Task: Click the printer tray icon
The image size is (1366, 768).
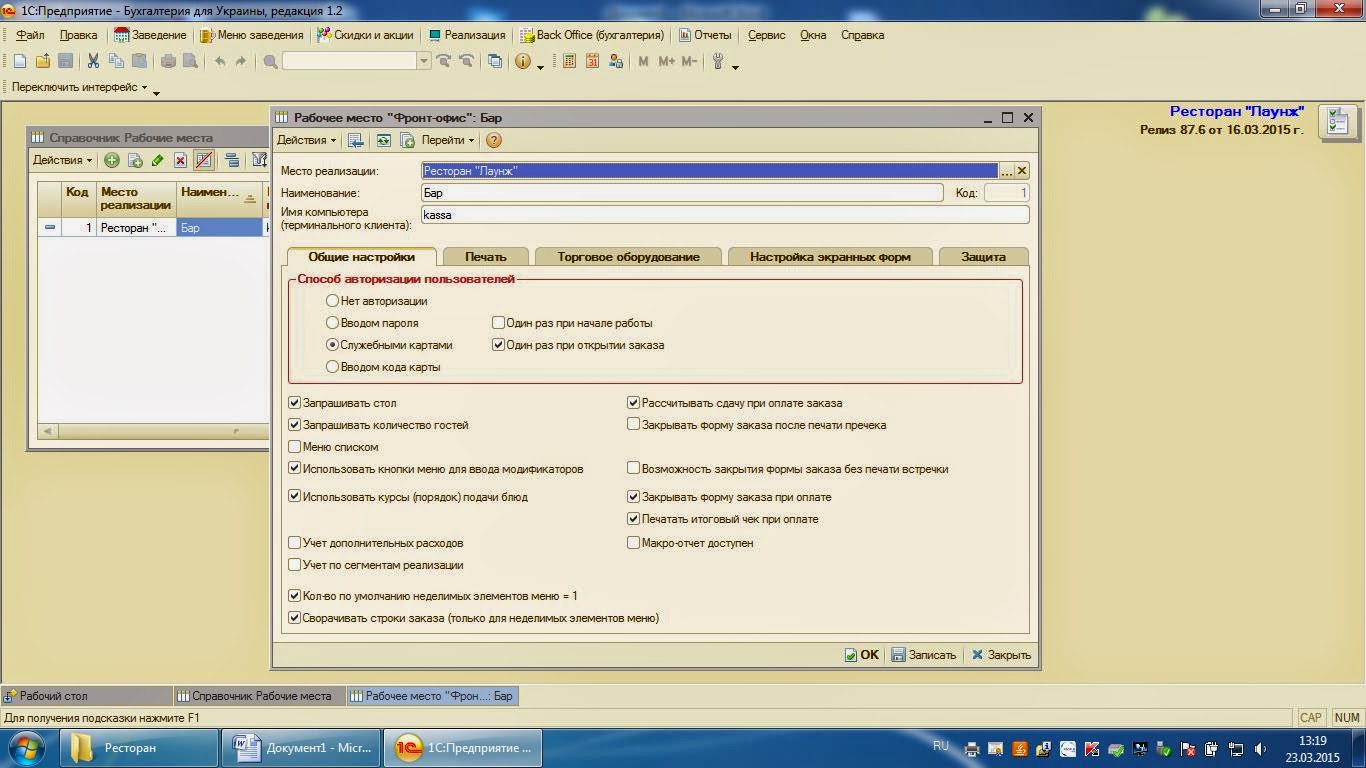Action: [971, 748]
